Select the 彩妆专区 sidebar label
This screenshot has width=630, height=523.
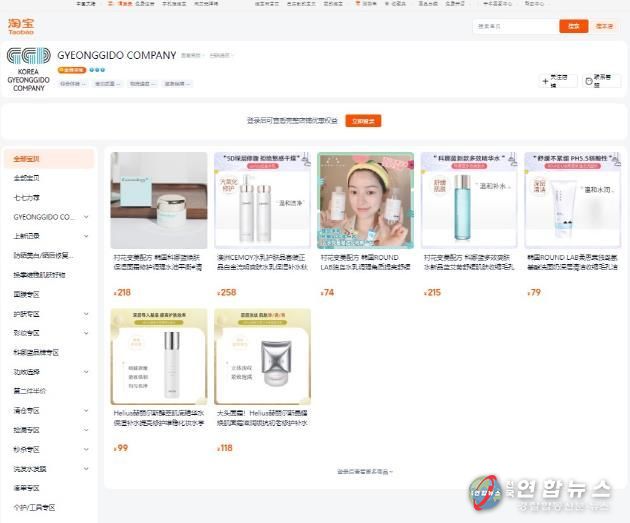click(27, 333)
